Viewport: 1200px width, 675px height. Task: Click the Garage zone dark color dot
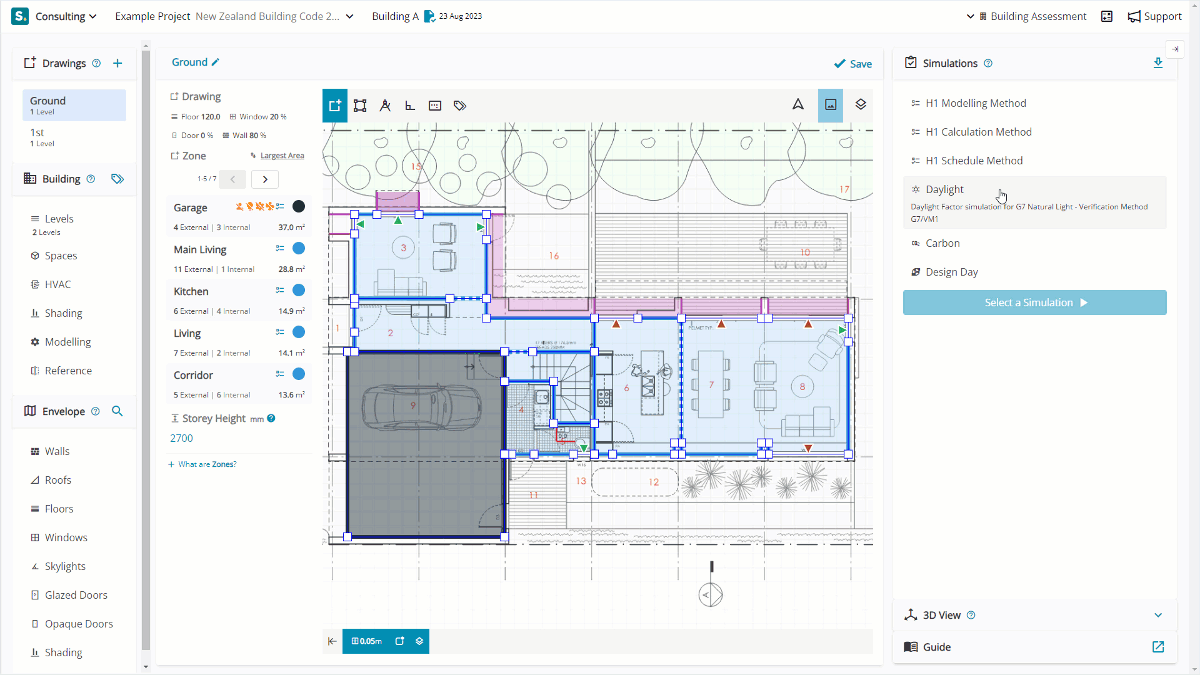298,206
